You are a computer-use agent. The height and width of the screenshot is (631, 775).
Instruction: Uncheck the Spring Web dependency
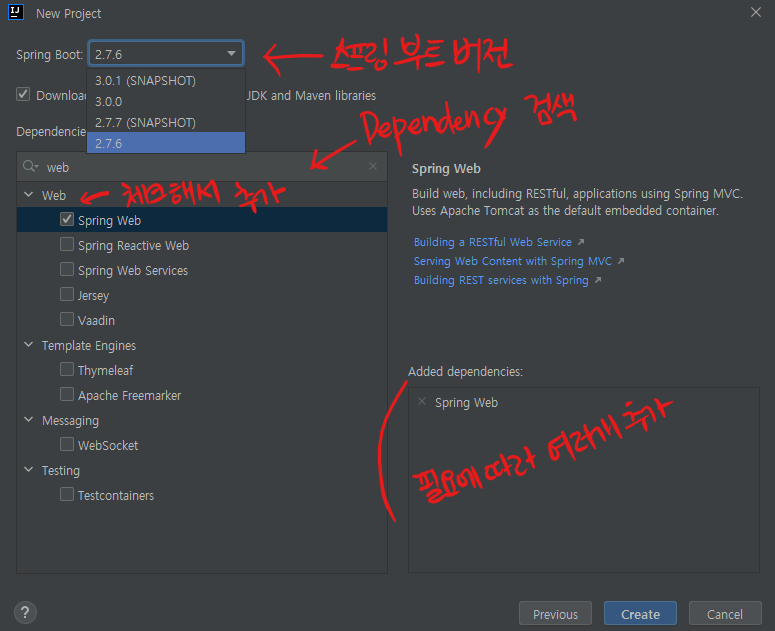[67, 219]
